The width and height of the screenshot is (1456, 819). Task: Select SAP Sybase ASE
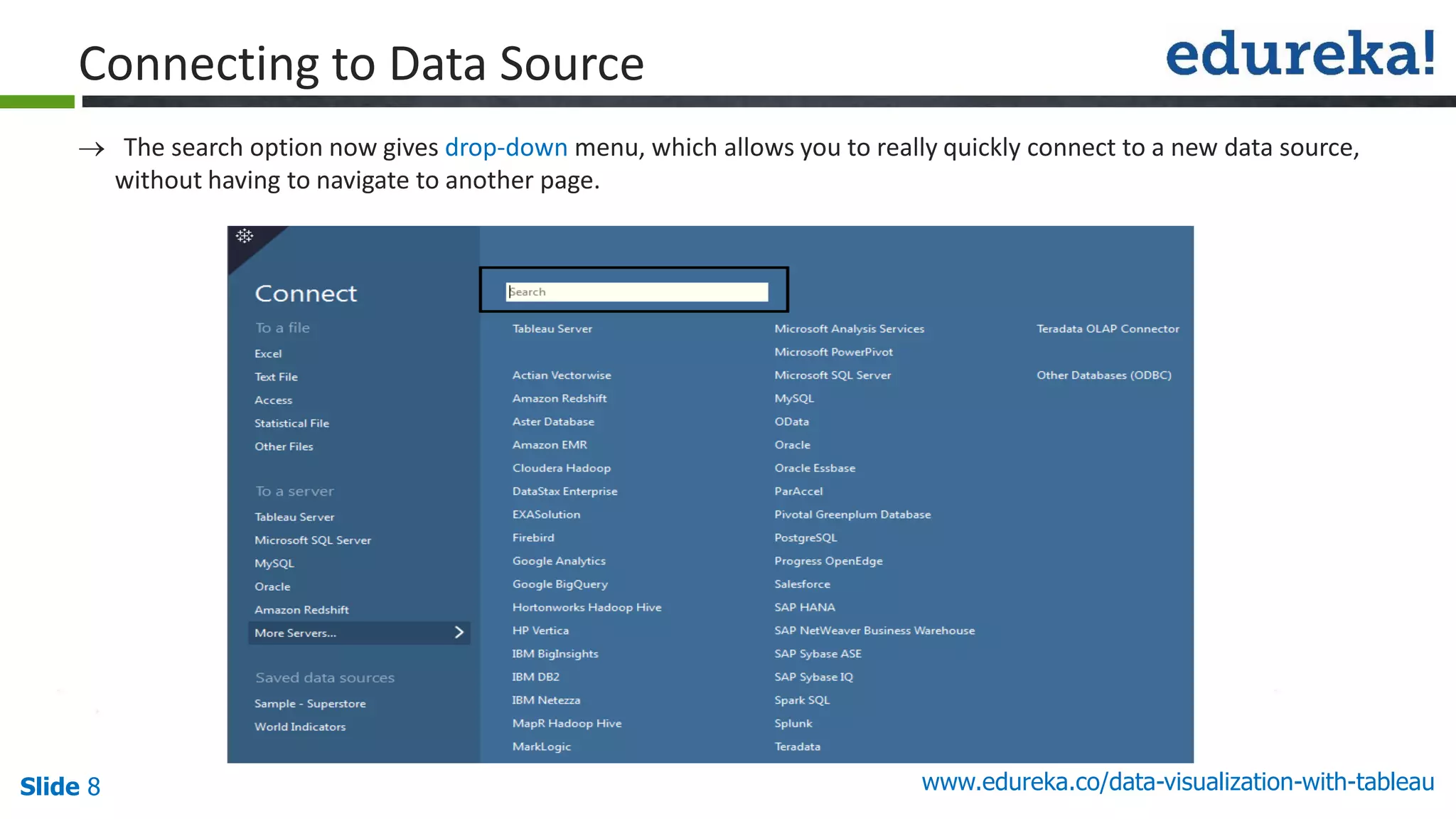(x=818, y=653)
